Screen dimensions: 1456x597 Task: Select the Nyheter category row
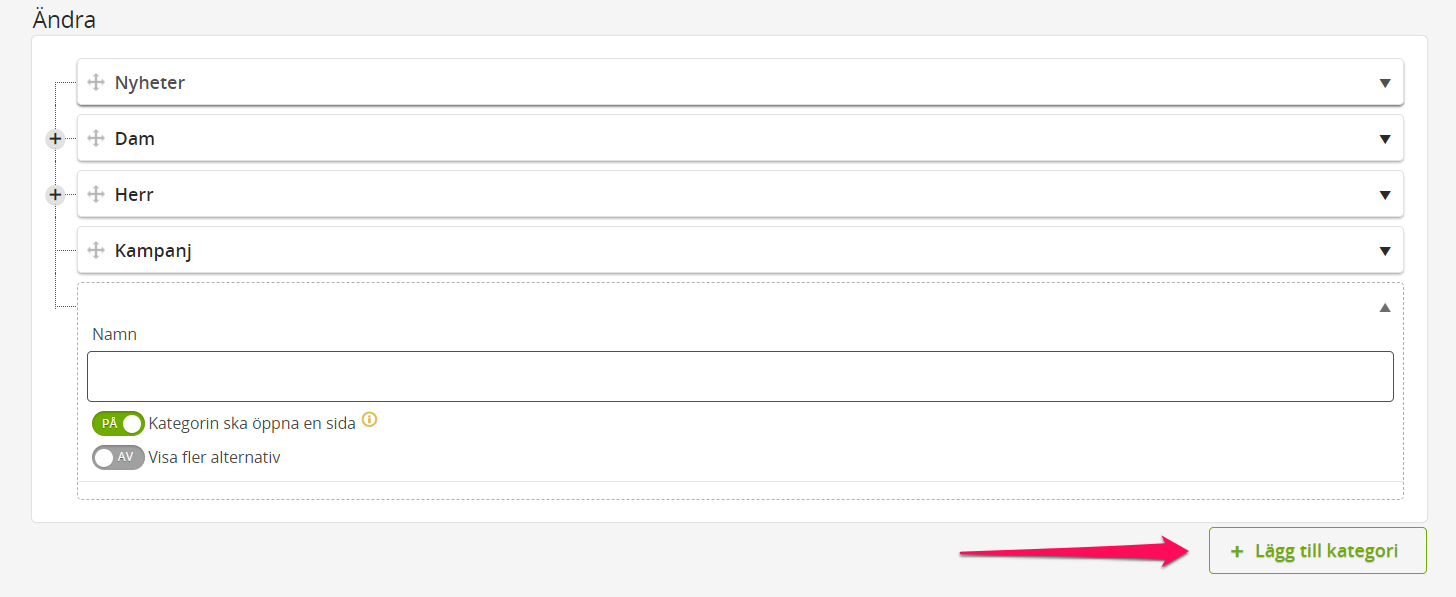740,82
